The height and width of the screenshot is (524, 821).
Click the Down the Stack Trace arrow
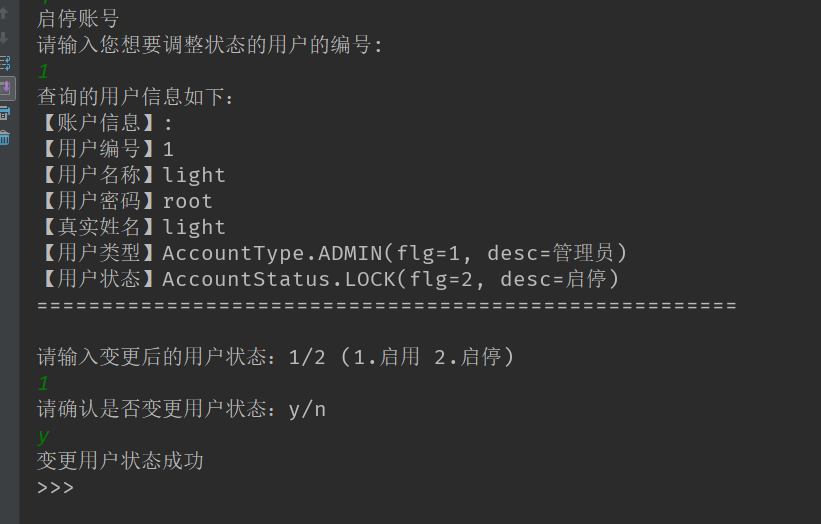4,38
